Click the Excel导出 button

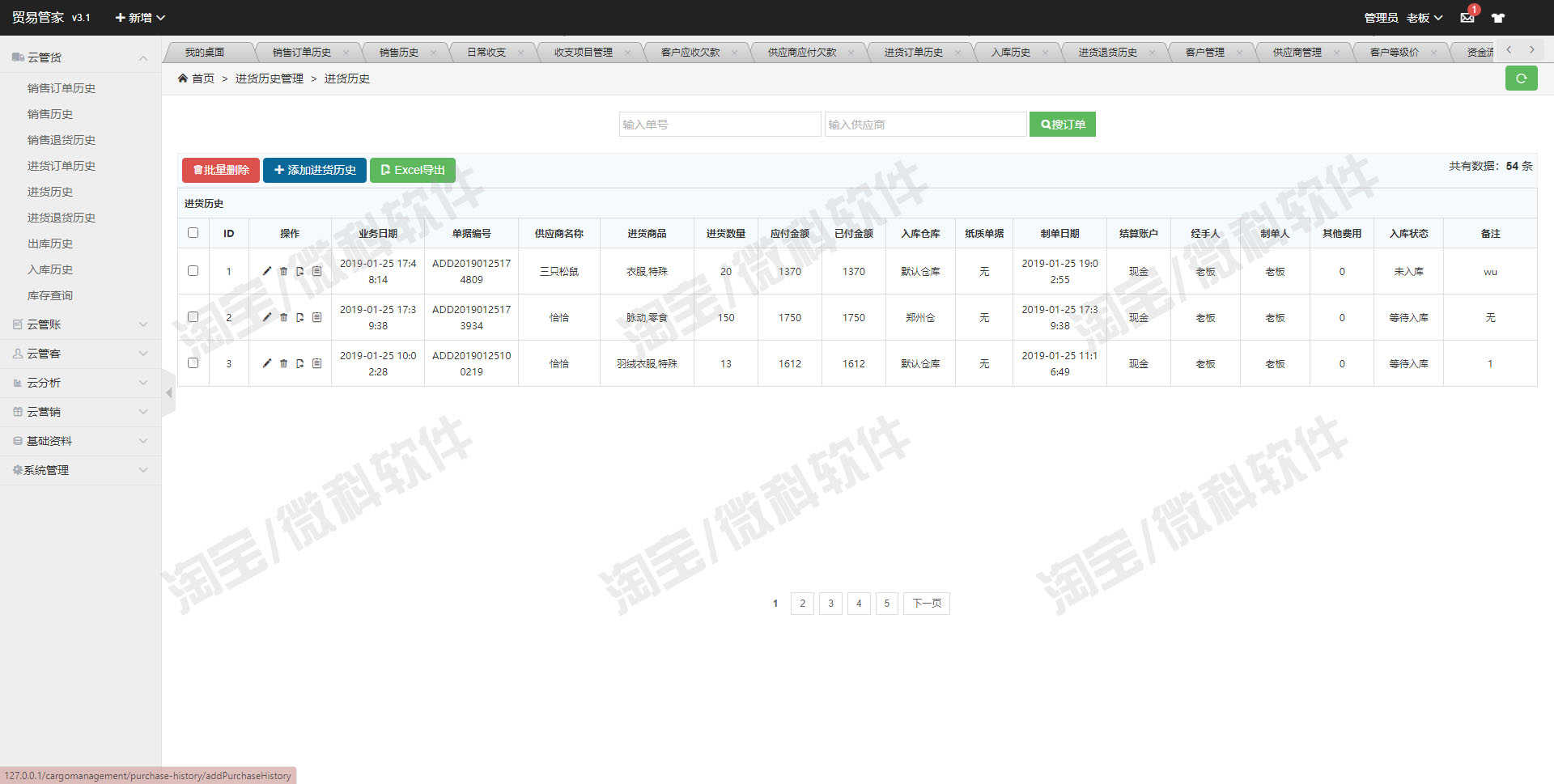coord(413,170)
